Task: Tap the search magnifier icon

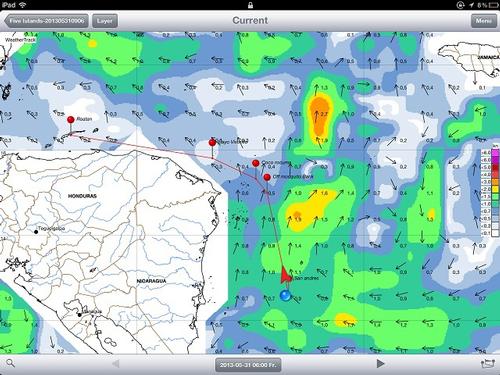Action: coord(10,363)
